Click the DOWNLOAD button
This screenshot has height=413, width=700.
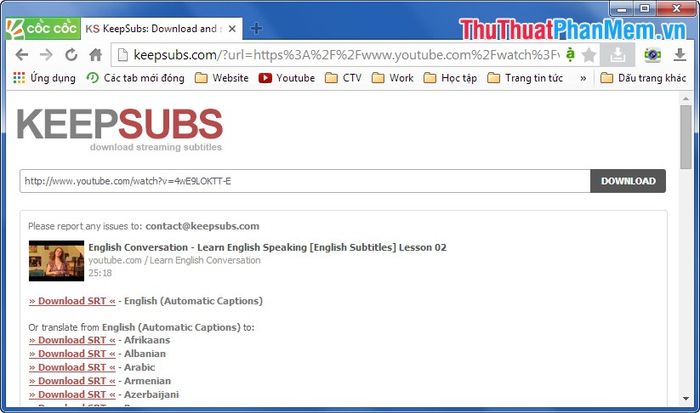pos(628,181)
